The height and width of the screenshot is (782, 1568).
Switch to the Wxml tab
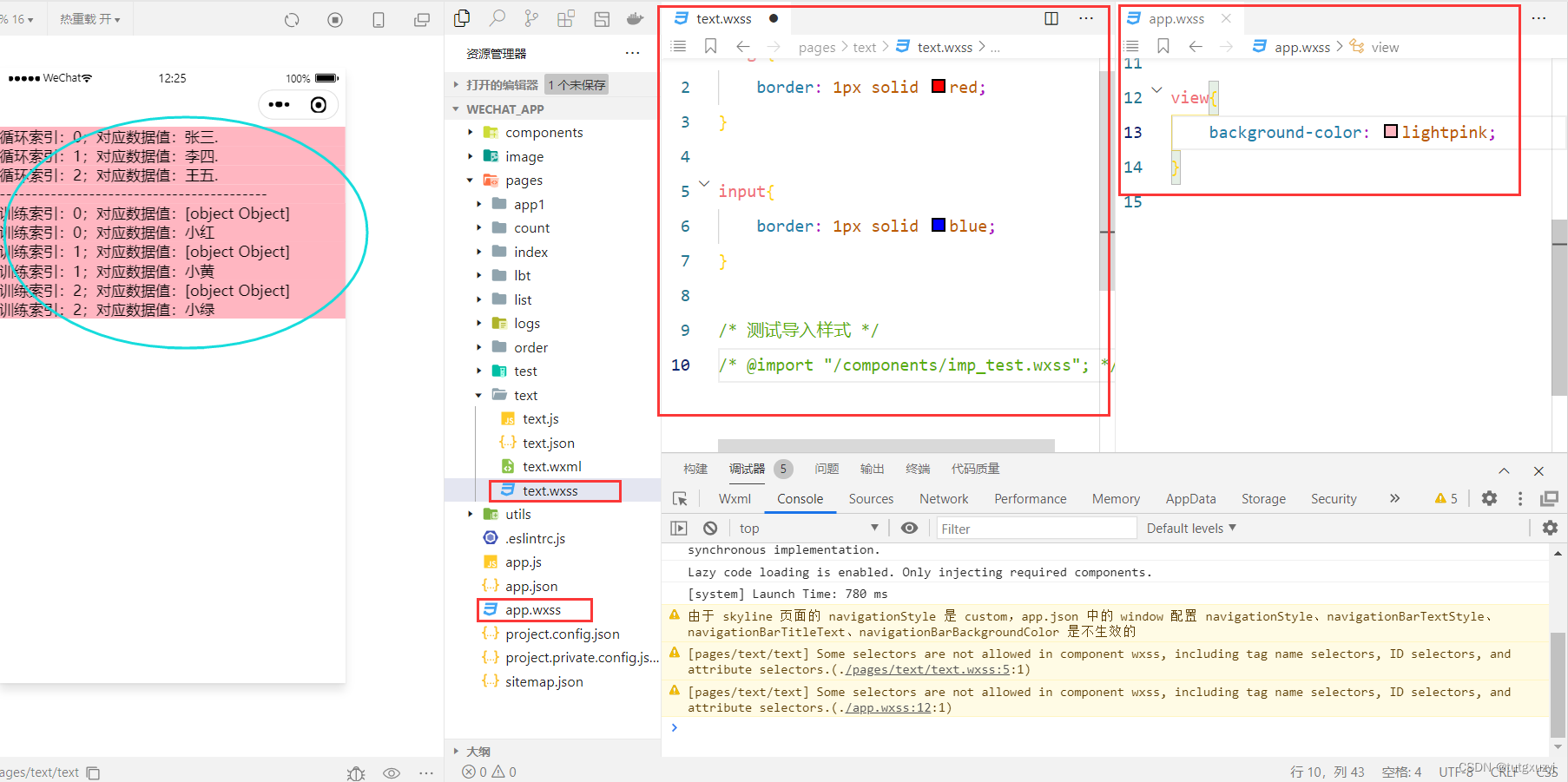point(735,498)
